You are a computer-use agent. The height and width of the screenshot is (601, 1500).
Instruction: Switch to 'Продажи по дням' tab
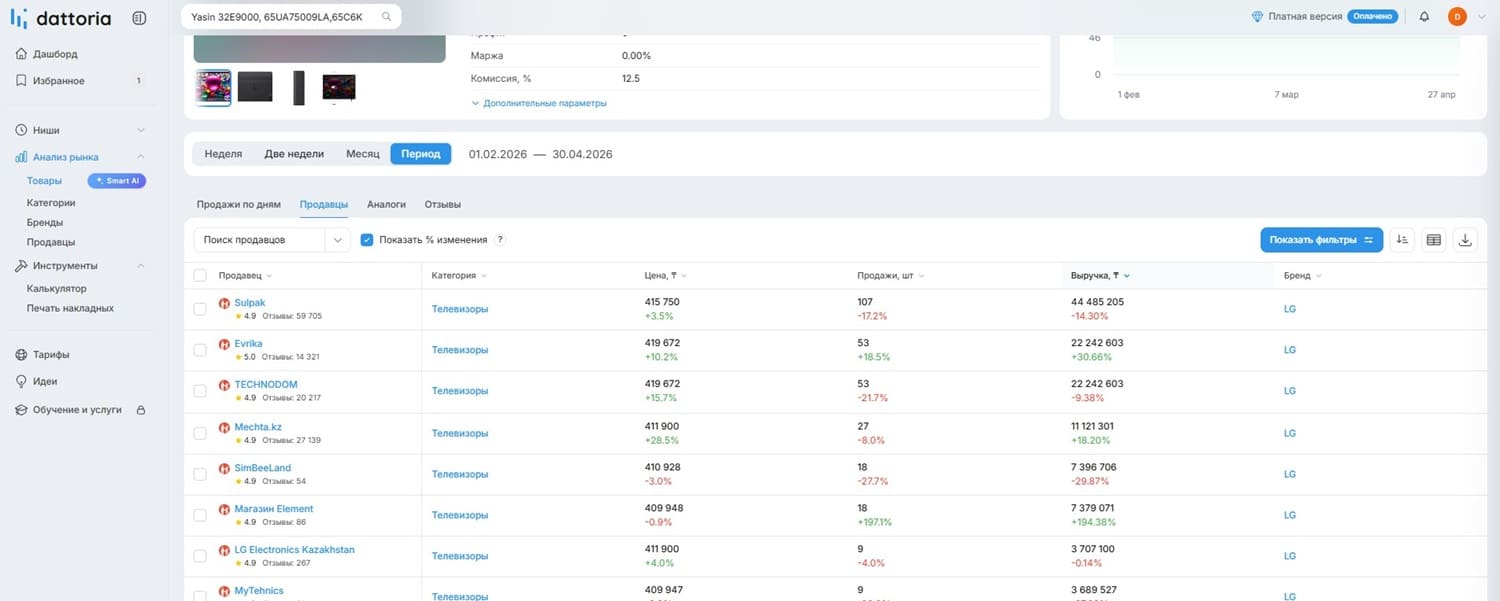pos(238,204)
